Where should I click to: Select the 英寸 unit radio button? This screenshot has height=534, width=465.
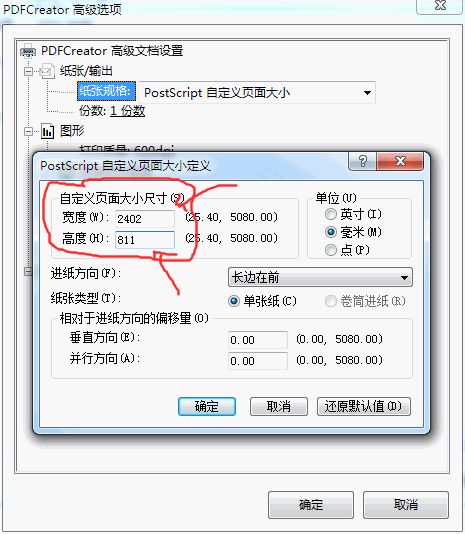(330, 214)
